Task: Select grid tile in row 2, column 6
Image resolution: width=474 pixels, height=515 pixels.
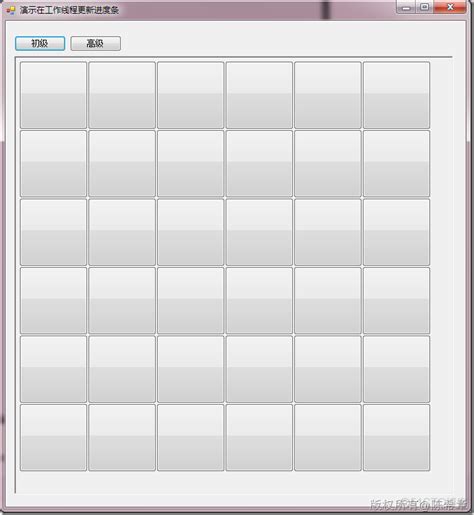Action: pos(397,164)
